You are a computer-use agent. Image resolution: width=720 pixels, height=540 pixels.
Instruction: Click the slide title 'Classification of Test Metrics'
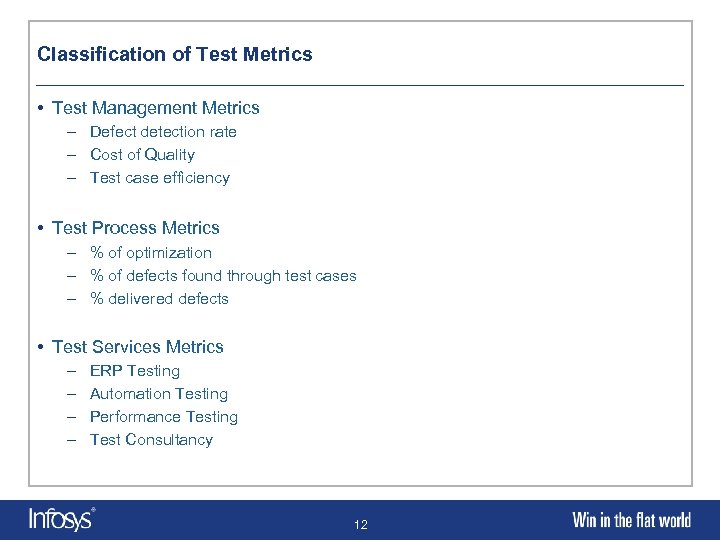175,54
